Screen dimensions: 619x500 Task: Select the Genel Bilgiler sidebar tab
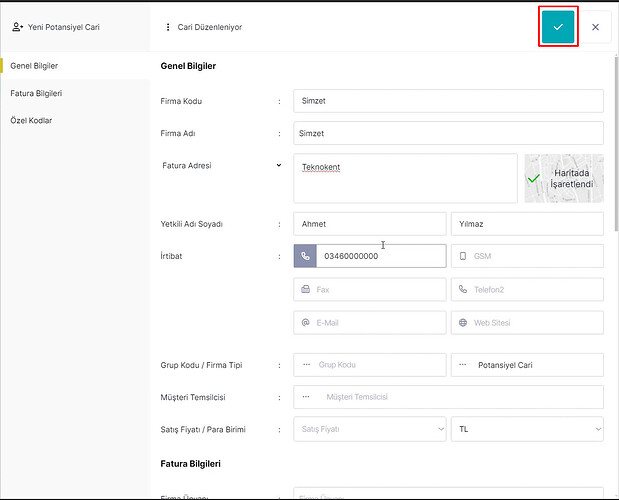pos(34,66)
